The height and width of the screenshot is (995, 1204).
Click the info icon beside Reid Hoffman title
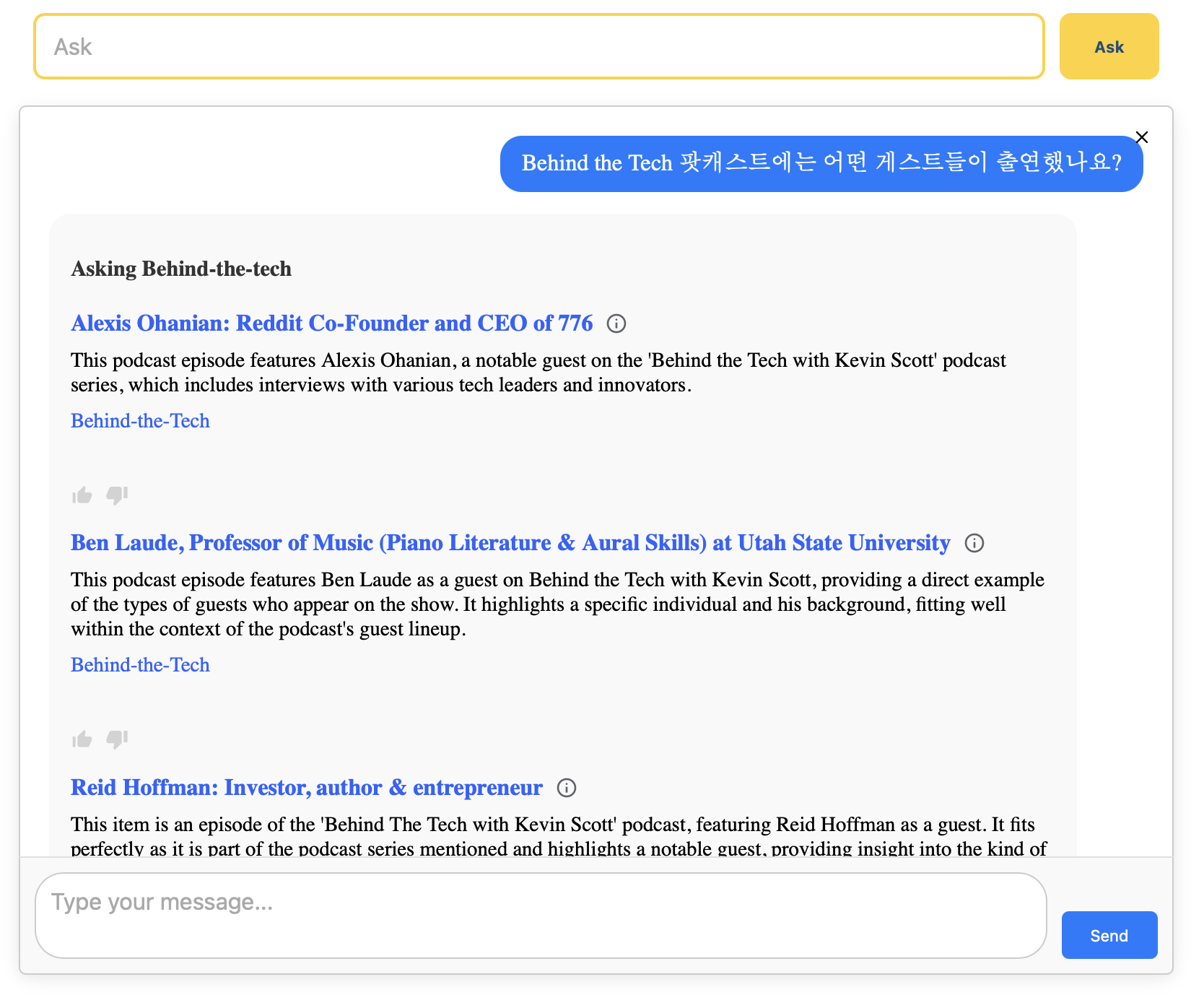pos(567,788)
